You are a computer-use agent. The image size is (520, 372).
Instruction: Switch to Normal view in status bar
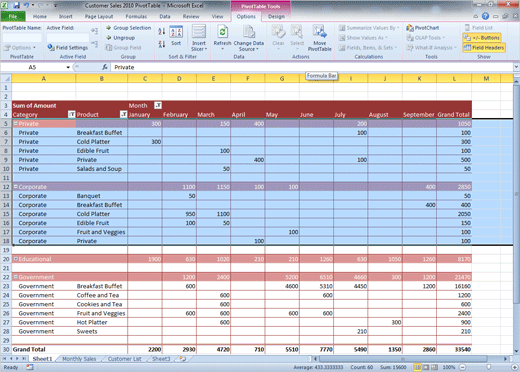417,367
